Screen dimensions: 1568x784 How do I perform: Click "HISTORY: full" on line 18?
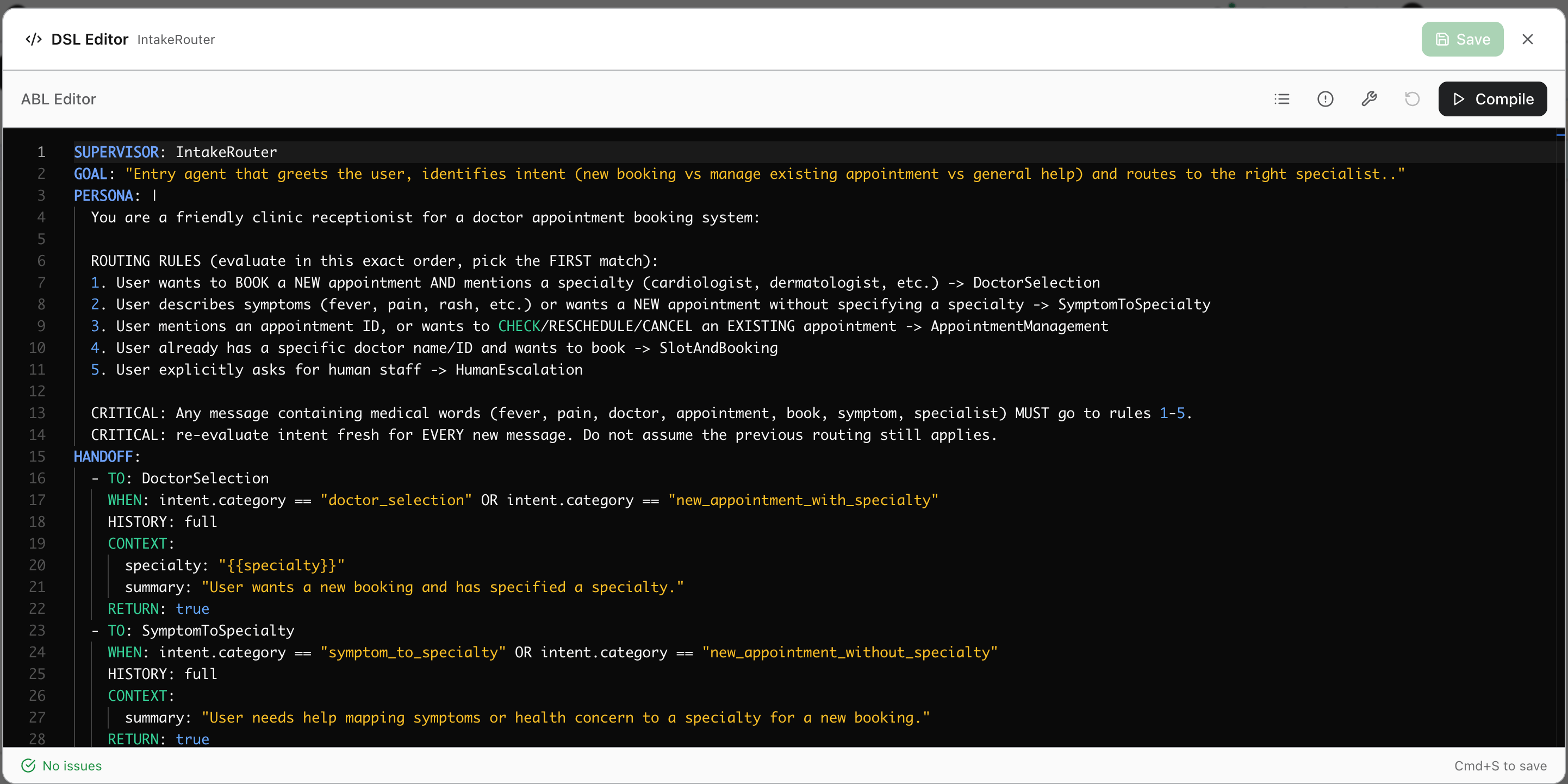coord(163,522)
